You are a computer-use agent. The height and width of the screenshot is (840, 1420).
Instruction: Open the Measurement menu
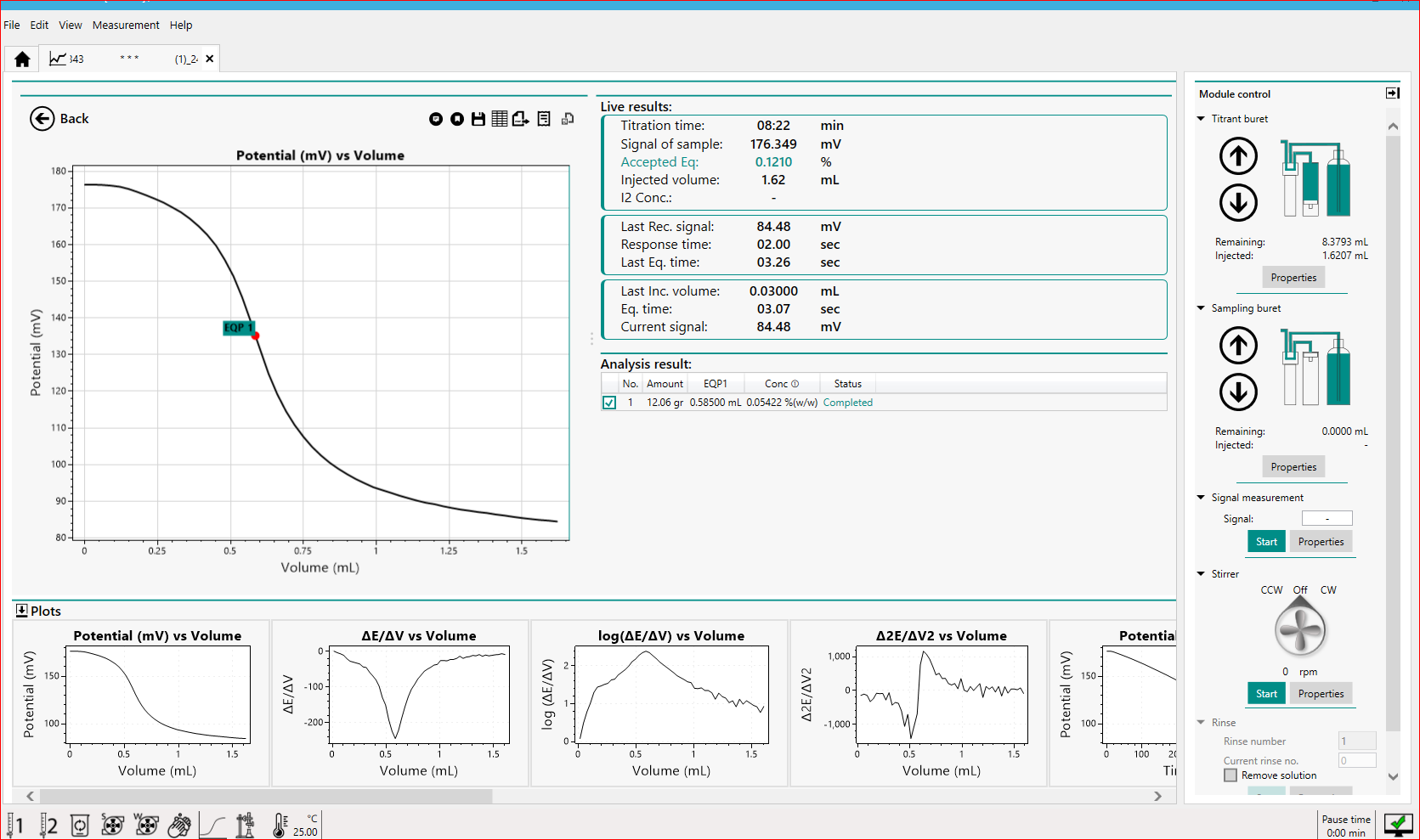(x=126, y=25)
